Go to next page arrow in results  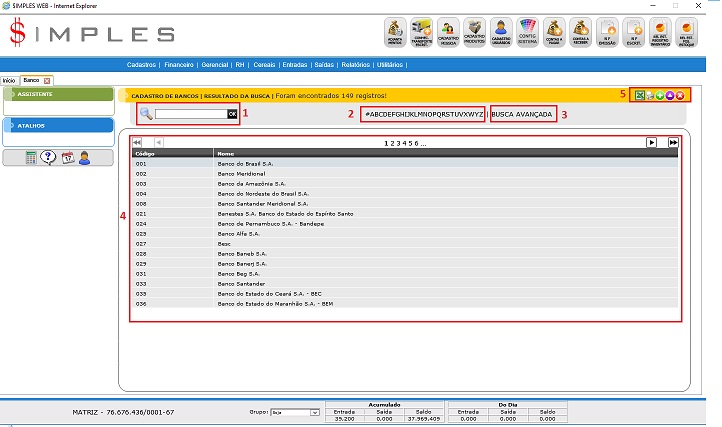(x=652, y=143)
